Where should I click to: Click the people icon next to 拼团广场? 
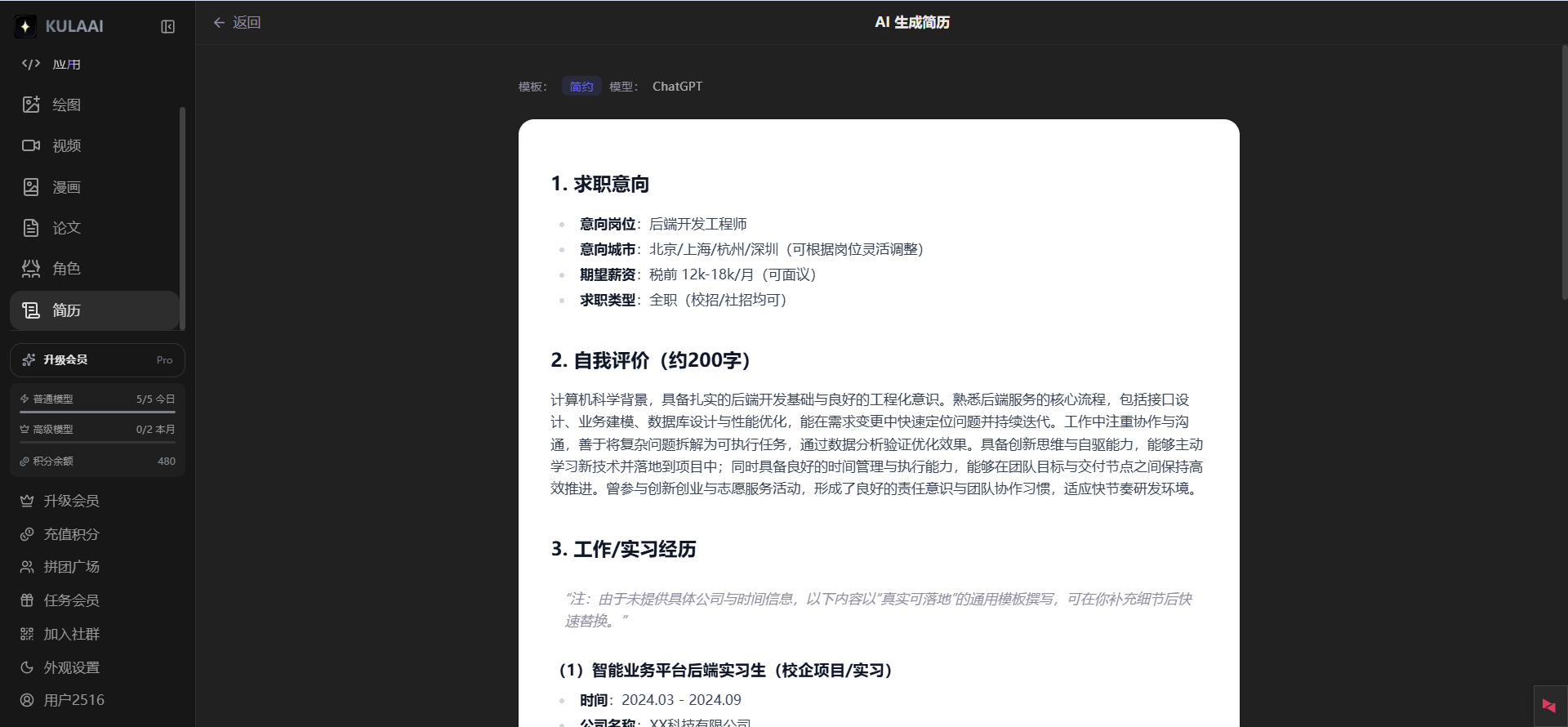pos(27,567)
